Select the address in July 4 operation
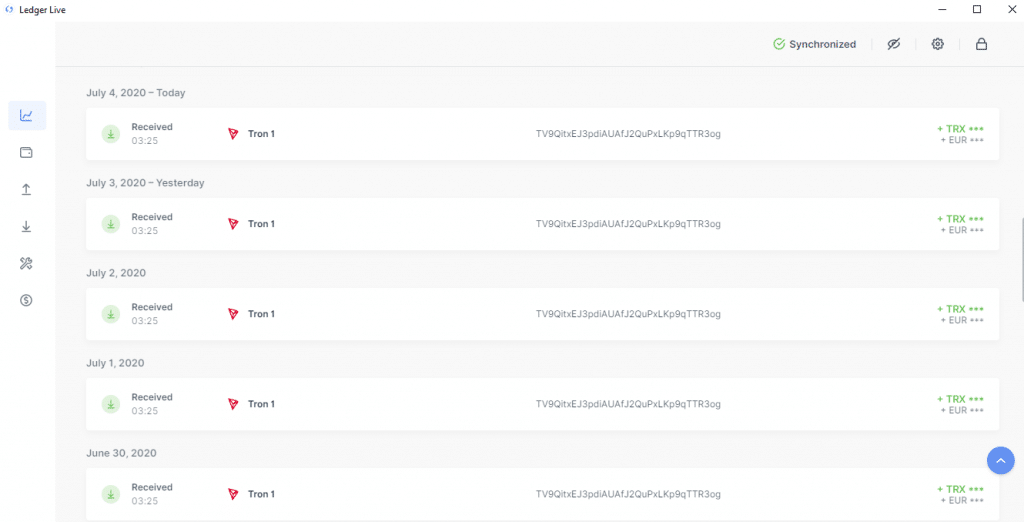 [x=628, y=134]
